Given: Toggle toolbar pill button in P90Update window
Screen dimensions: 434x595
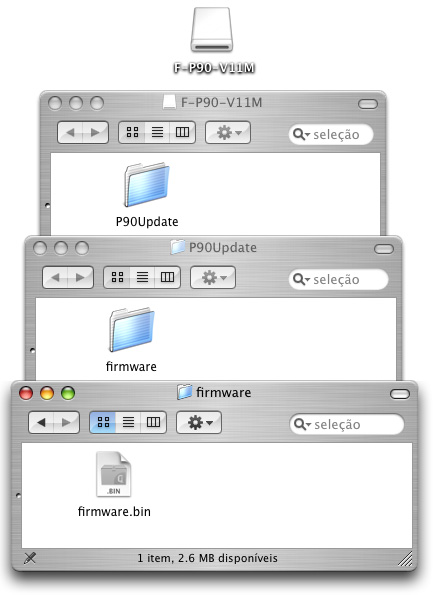Looking at the screenshot, I should [384, 249].
